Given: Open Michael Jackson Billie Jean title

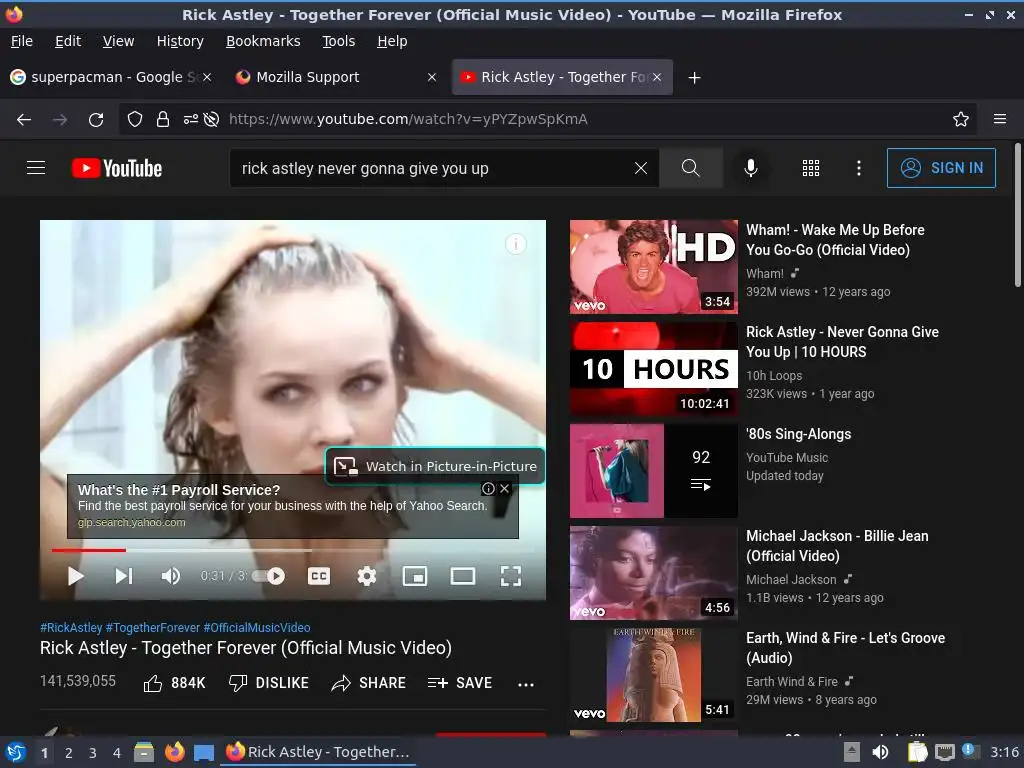Looking at the screenshot, I should 837,546.
